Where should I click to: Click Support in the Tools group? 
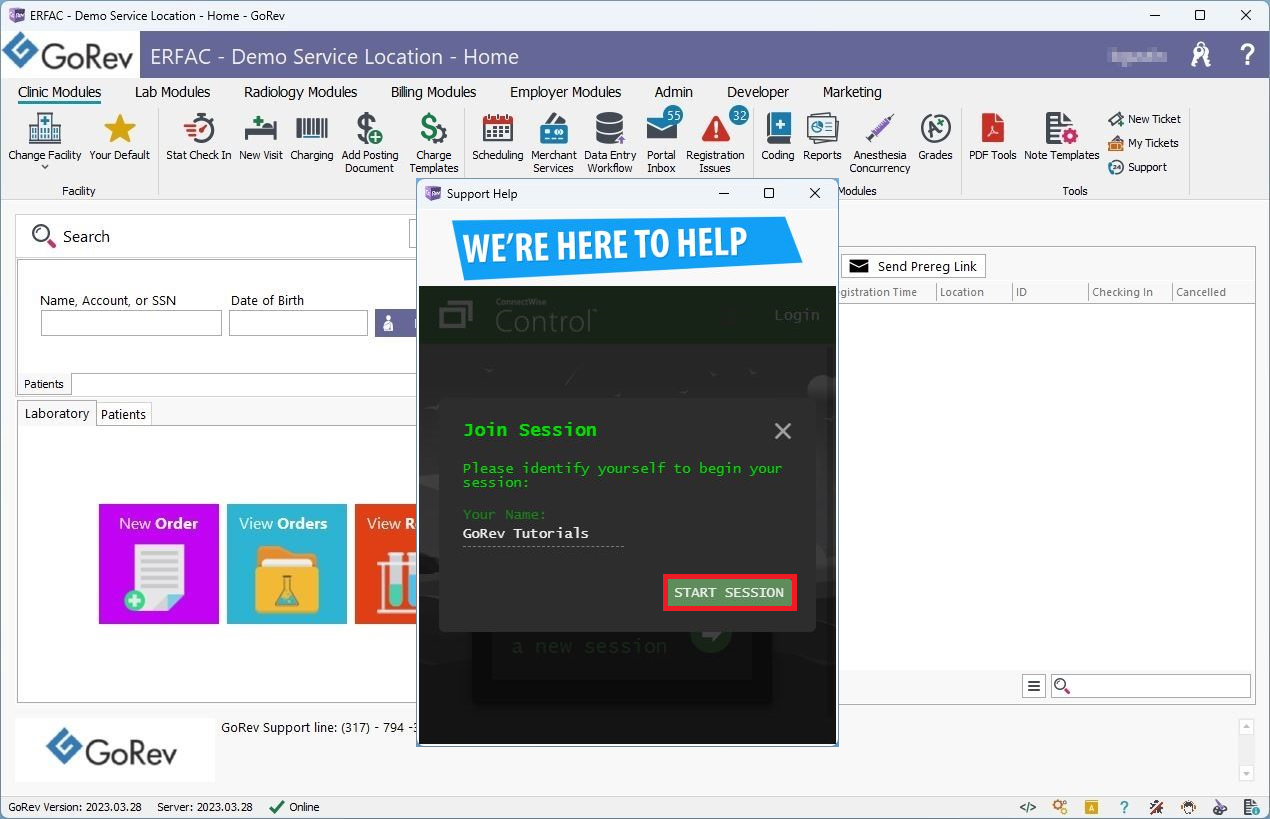1137,167
